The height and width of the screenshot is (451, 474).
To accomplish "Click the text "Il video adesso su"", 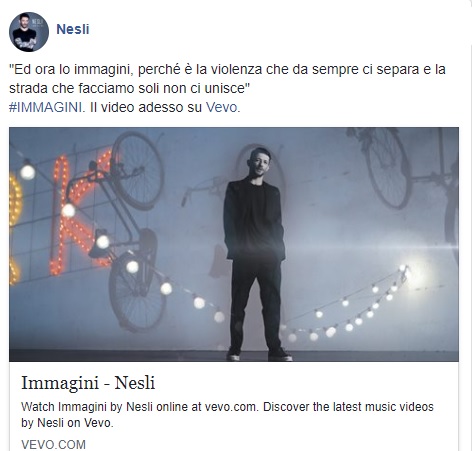I will pyautogui.click(x=146, y=108).
